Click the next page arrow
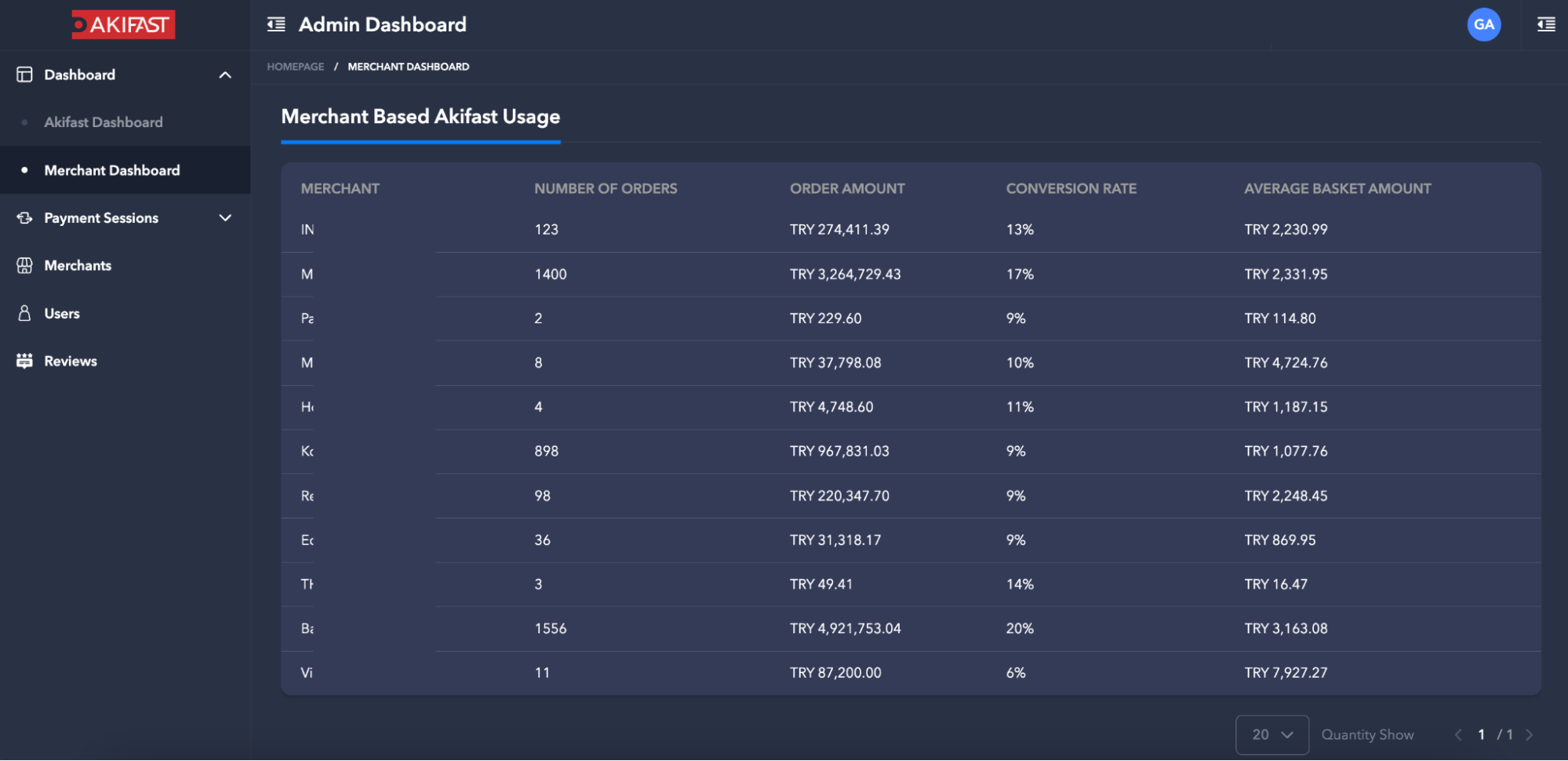This screenshot has height=761, width=1568. pos(1529,734)
